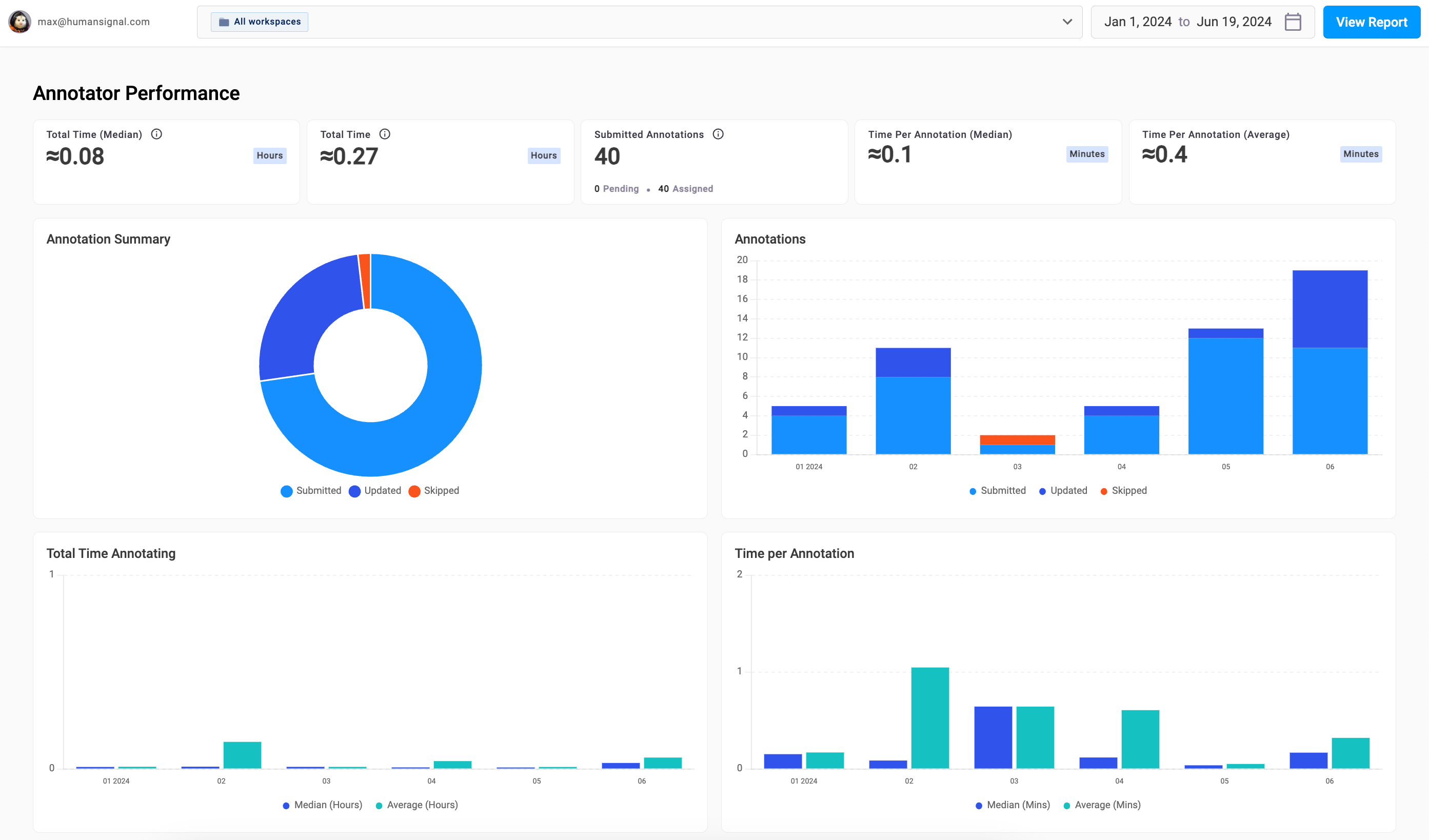
Task: Select the Annotator Performance report tab
Action: pyautogui.click(x=136, y=92)
